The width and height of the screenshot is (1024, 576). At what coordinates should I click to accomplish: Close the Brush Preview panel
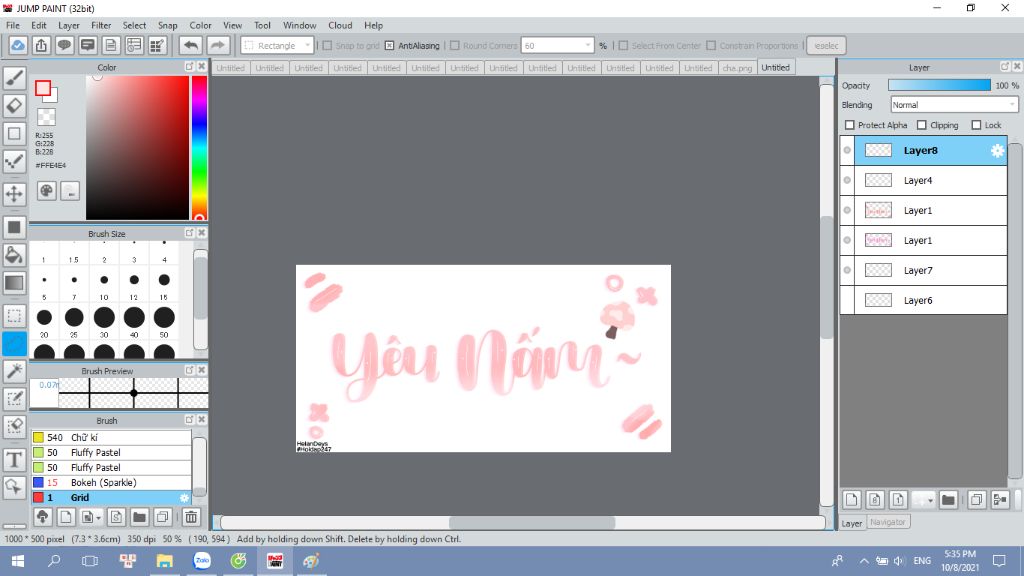pyautogui.click(x=202, y=370)
